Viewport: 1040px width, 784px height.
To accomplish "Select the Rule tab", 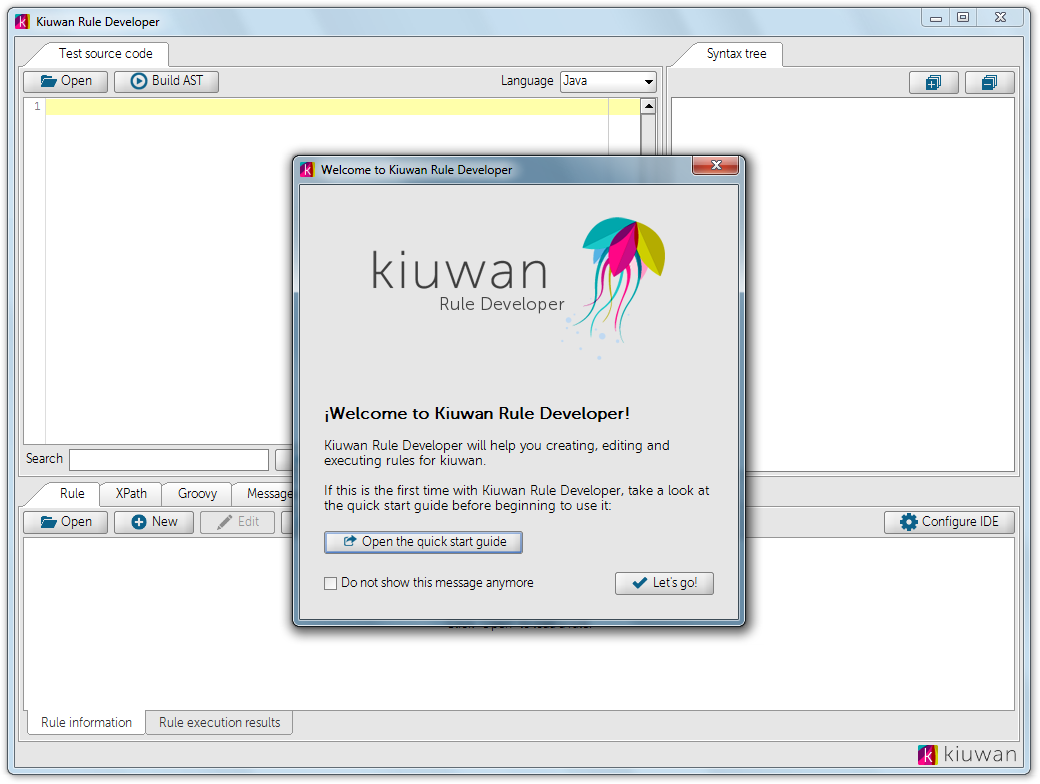I will pos(72,493).
